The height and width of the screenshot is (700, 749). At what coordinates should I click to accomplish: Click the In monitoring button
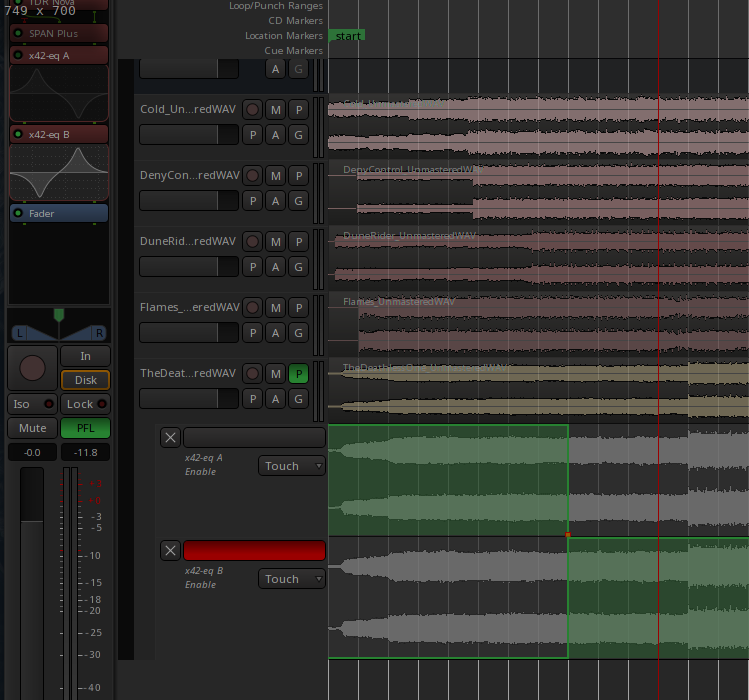[85, 356]
